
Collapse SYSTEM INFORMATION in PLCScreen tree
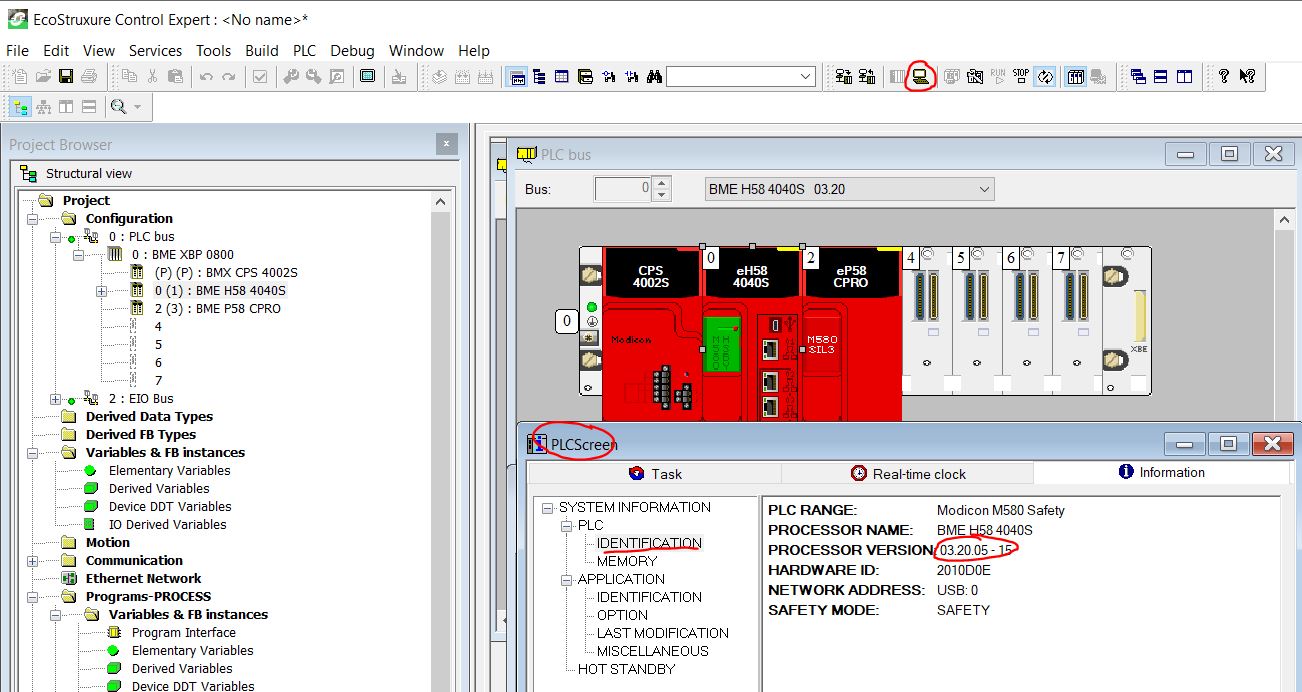[x=548, y=507]
